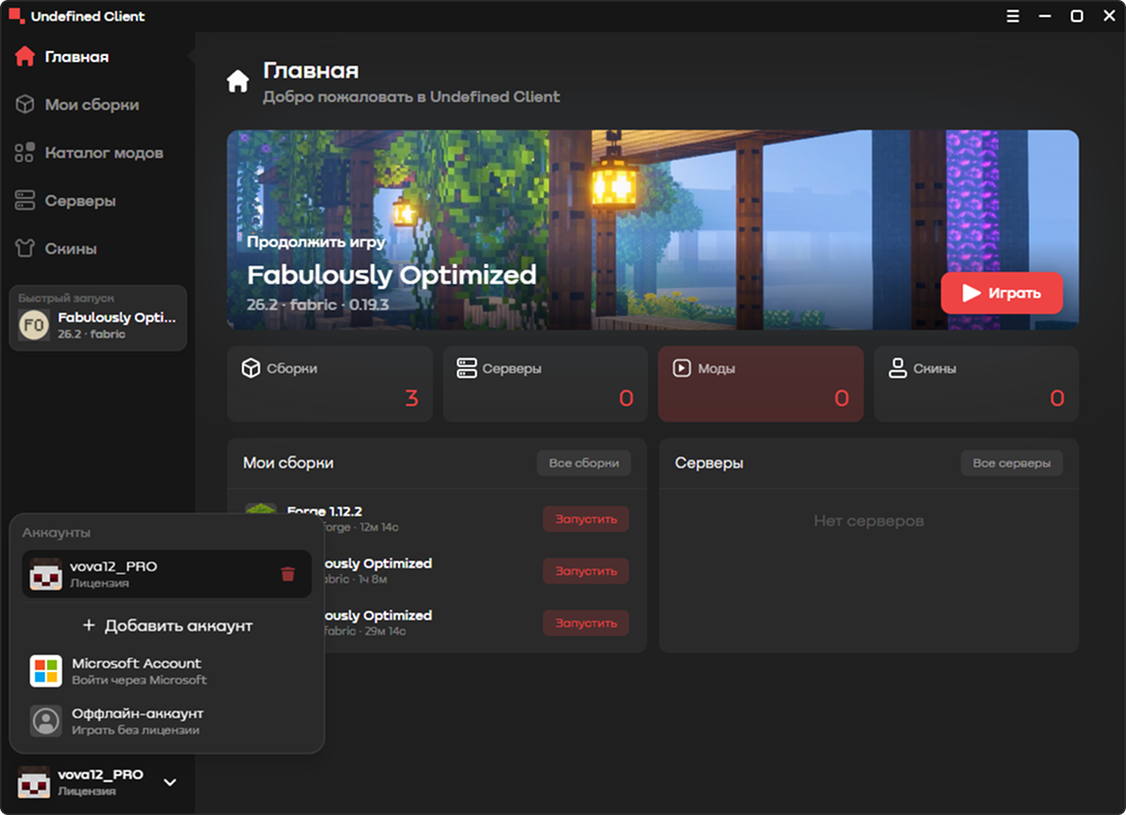Click the cube icon on Сборки card
The width and height of the screenshot is (1126, 815).
(x=251, y=368)
